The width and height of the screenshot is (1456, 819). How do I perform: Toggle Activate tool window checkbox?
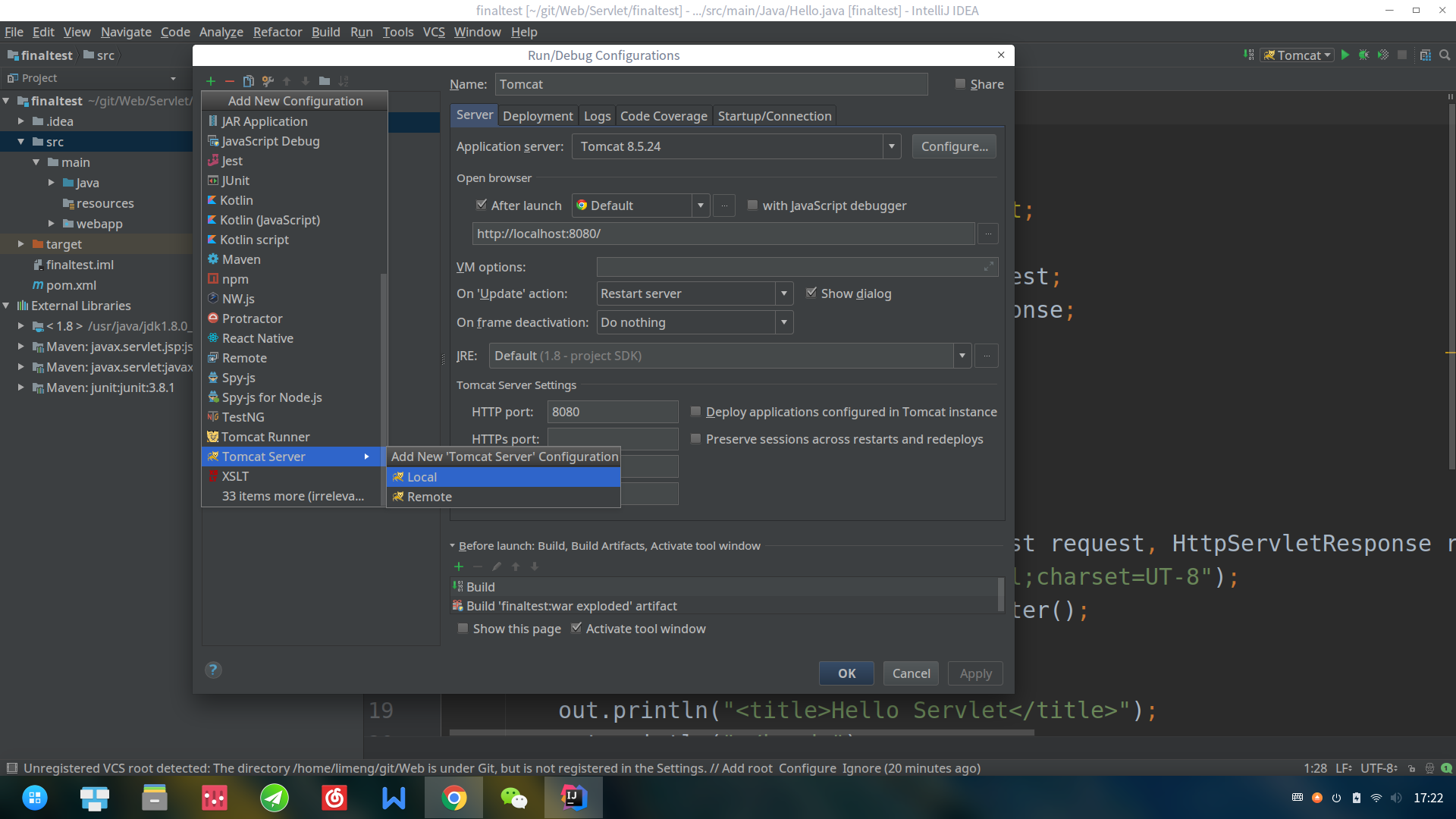[x=576, y=628]
